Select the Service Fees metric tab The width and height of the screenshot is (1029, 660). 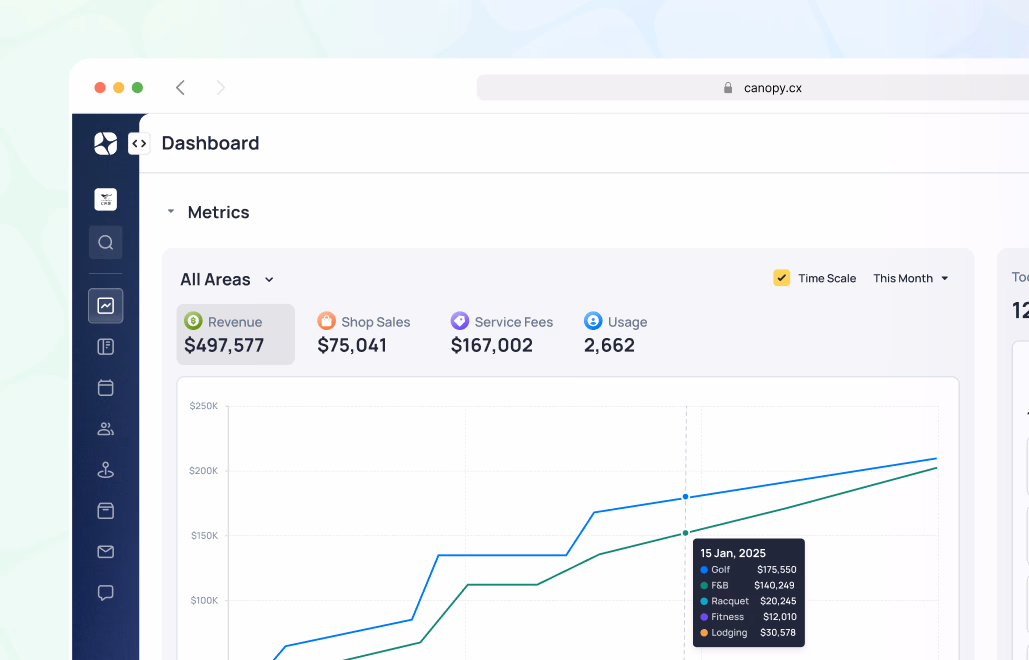502,334
